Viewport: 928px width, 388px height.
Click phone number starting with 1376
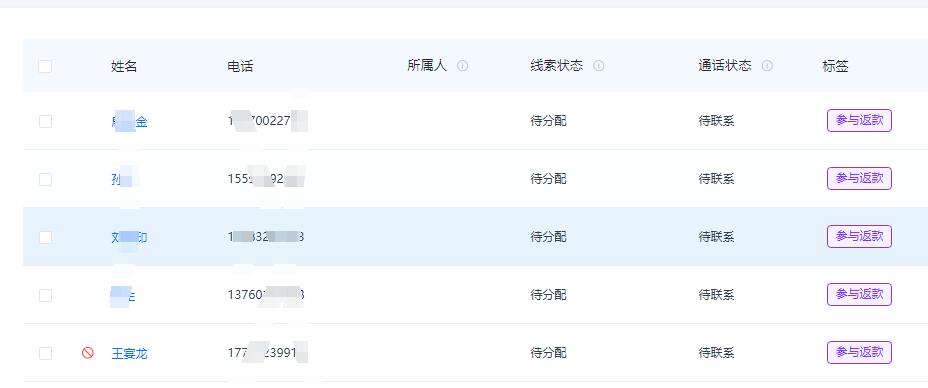[x=266, y=294]
